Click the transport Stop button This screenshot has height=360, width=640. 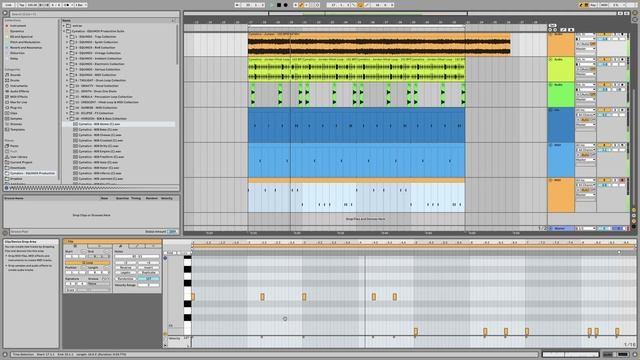tap(279, 5)
